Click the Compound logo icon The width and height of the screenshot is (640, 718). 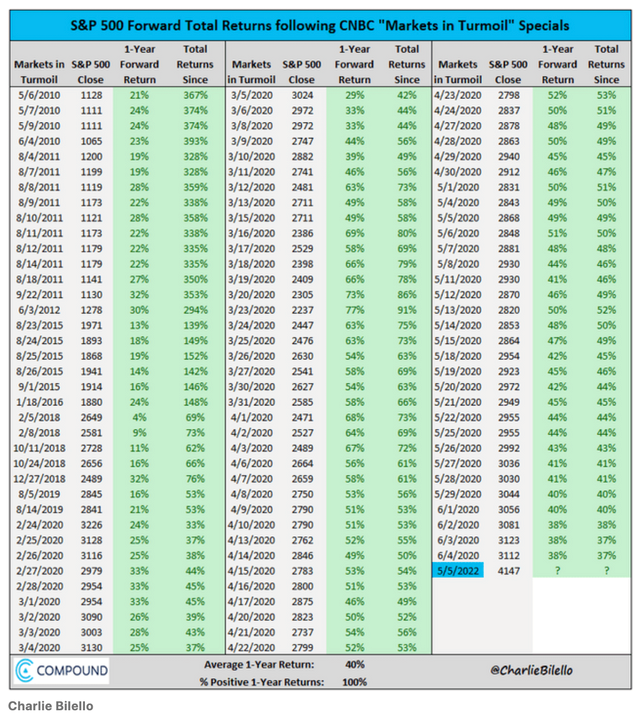25,669
